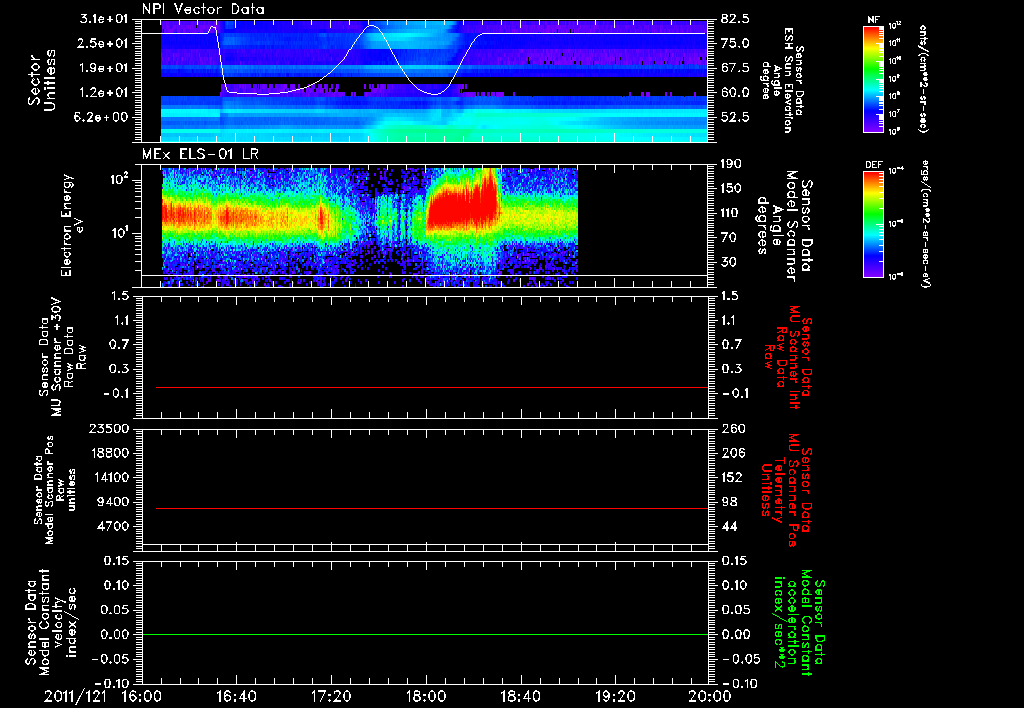
Task: Click the 1.9e+01 sector tick label
Action: [104, 68]
